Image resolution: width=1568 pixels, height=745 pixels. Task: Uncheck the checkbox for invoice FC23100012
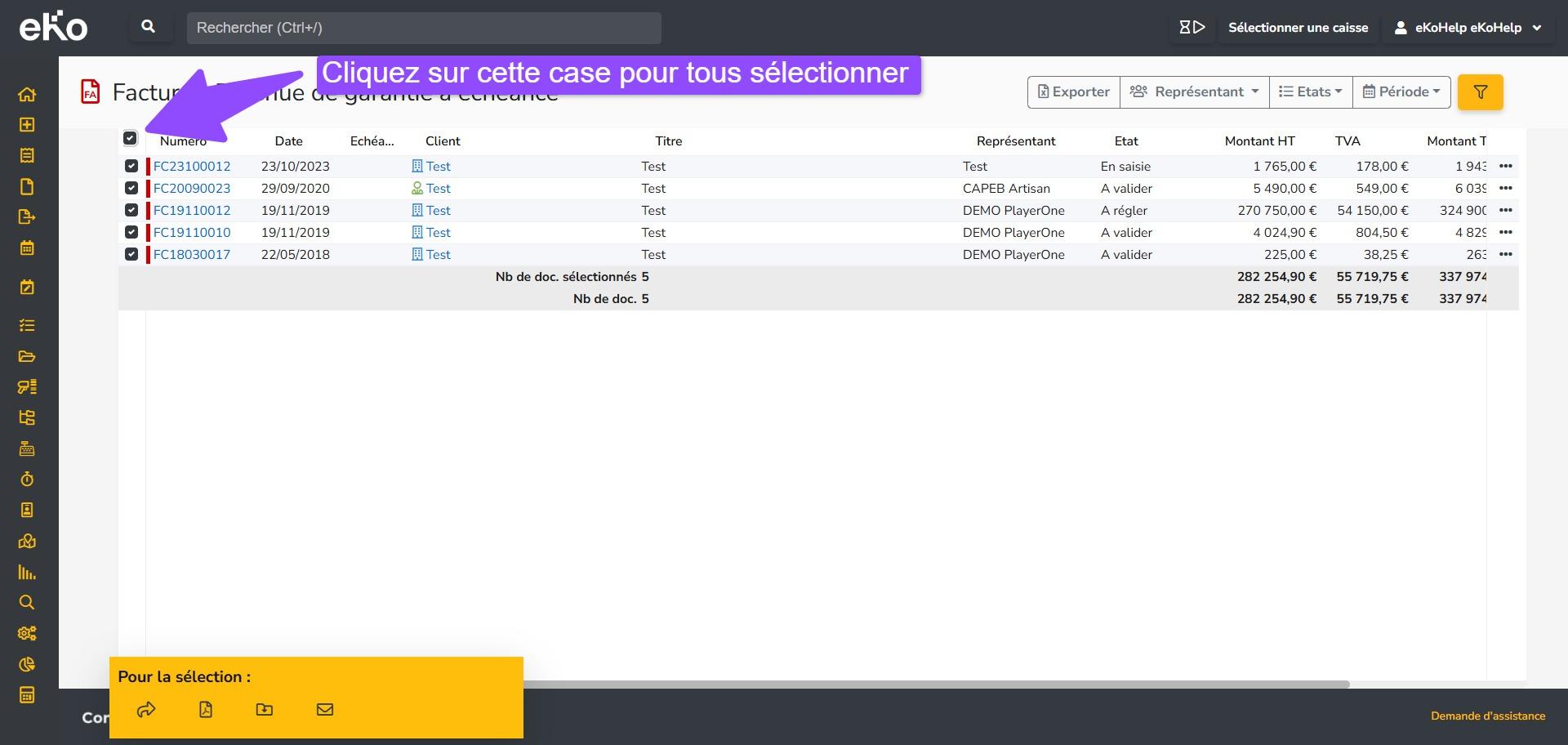tap(131, 166)
